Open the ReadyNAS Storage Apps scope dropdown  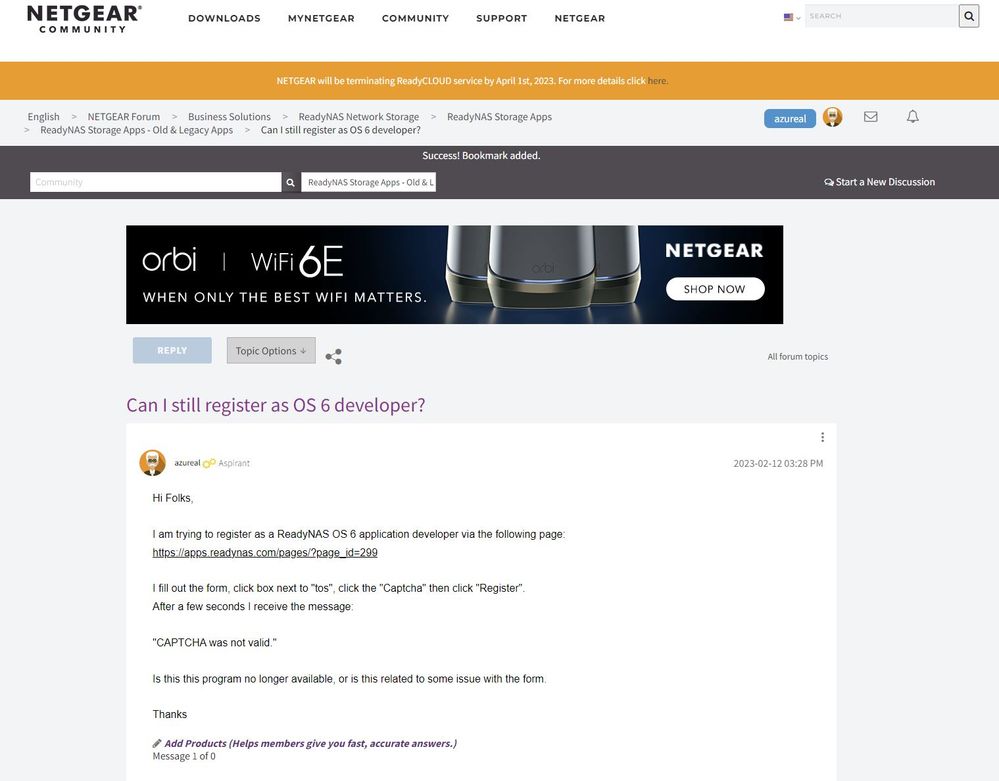point(368,182)
